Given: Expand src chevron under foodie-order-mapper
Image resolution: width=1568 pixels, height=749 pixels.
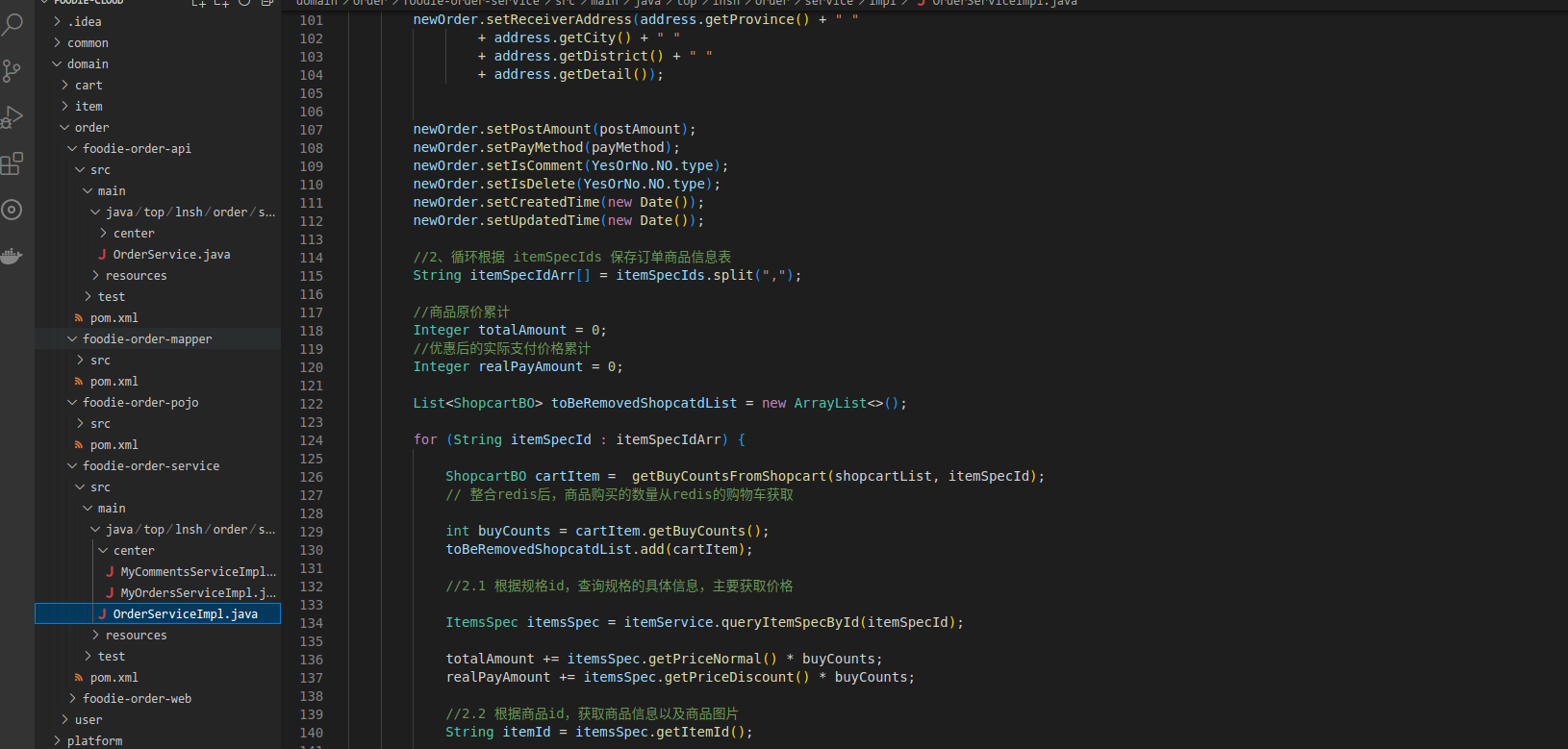Looking at the screenshot, I should [x=80, y=360].
